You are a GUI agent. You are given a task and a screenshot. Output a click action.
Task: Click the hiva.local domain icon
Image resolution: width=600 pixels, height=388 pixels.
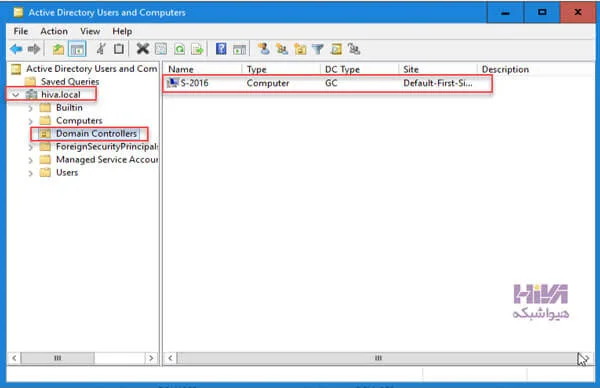coord(31,95)
